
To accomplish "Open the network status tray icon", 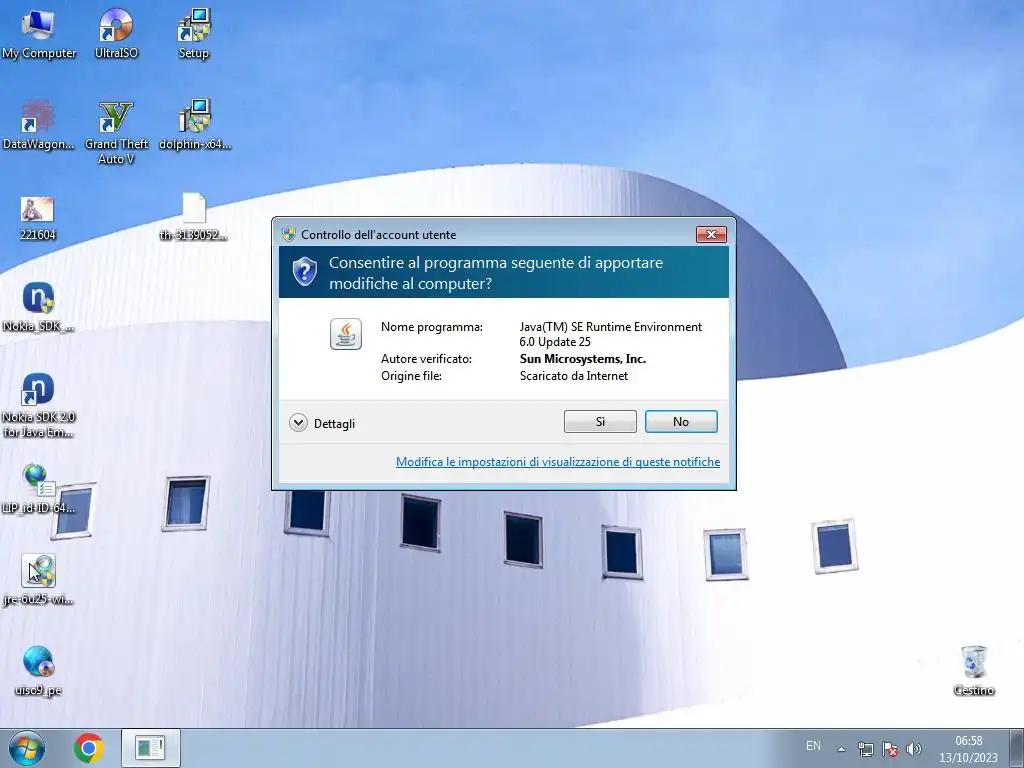I will [x=865, y=749].
